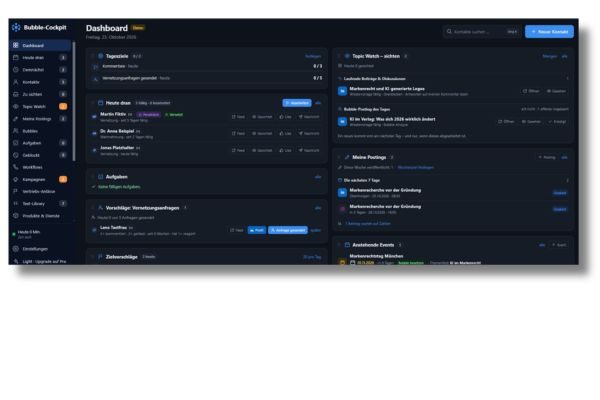Click the Vertriebs-Anlässe flag icon
The width and height of the screenshot is (600, 400).
pos(16,191)
